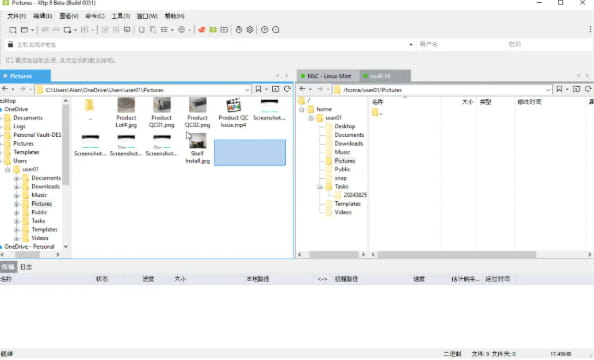594x360 pixels.
Task: Click the red Xshell bird icon in toolbar
Action: coord(202,30)
